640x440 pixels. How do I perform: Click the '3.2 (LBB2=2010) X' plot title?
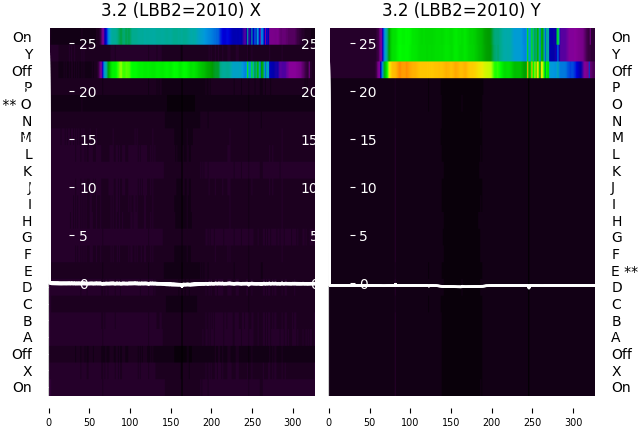point(181,10)
